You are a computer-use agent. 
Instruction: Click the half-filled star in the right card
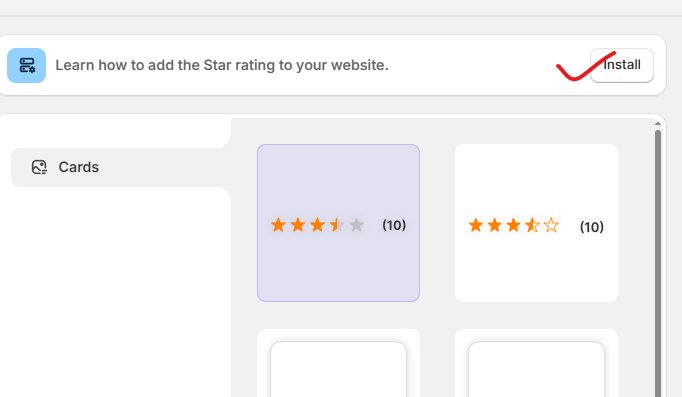pos(532,225)
